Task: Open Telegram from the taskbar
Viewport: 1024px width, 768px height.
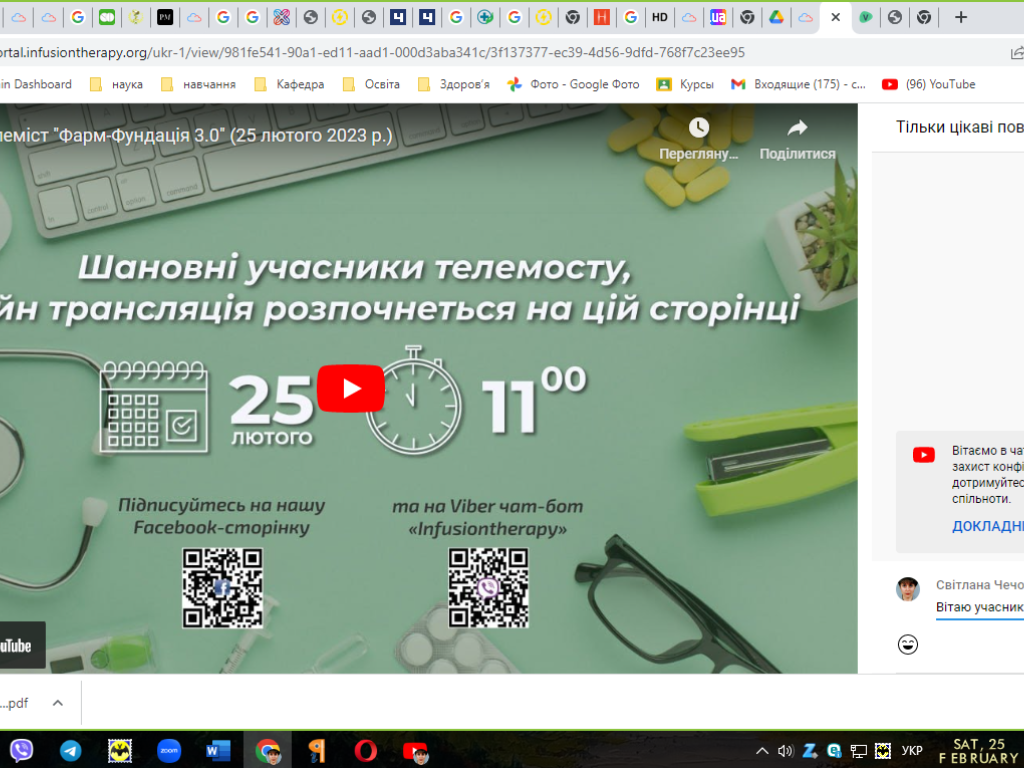Action: (x=70, y=749)
